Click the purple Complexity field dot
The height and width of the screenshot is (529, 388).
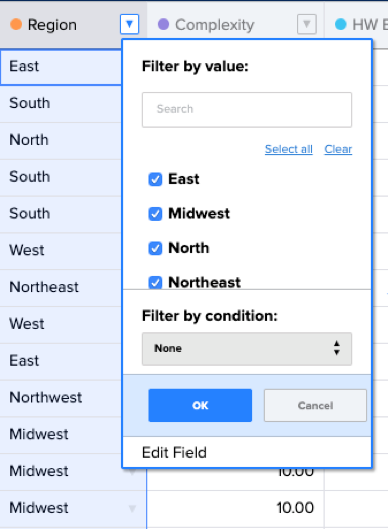(x=163, y=24)
